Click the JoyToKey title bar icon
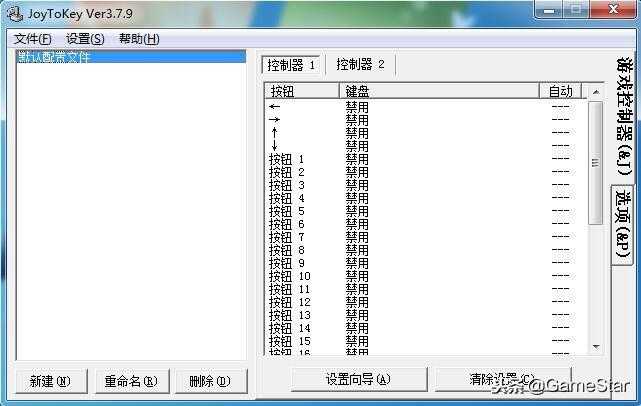The height and width of the screenshot is (406, 641). pyautogui.click(x=15, y=14)
